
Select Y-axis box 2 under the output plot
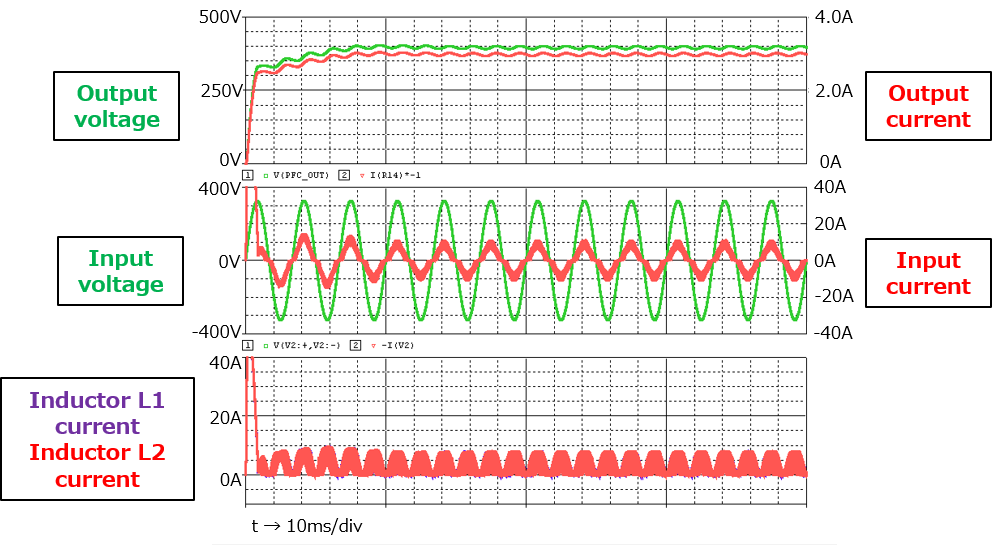[343, 175]
